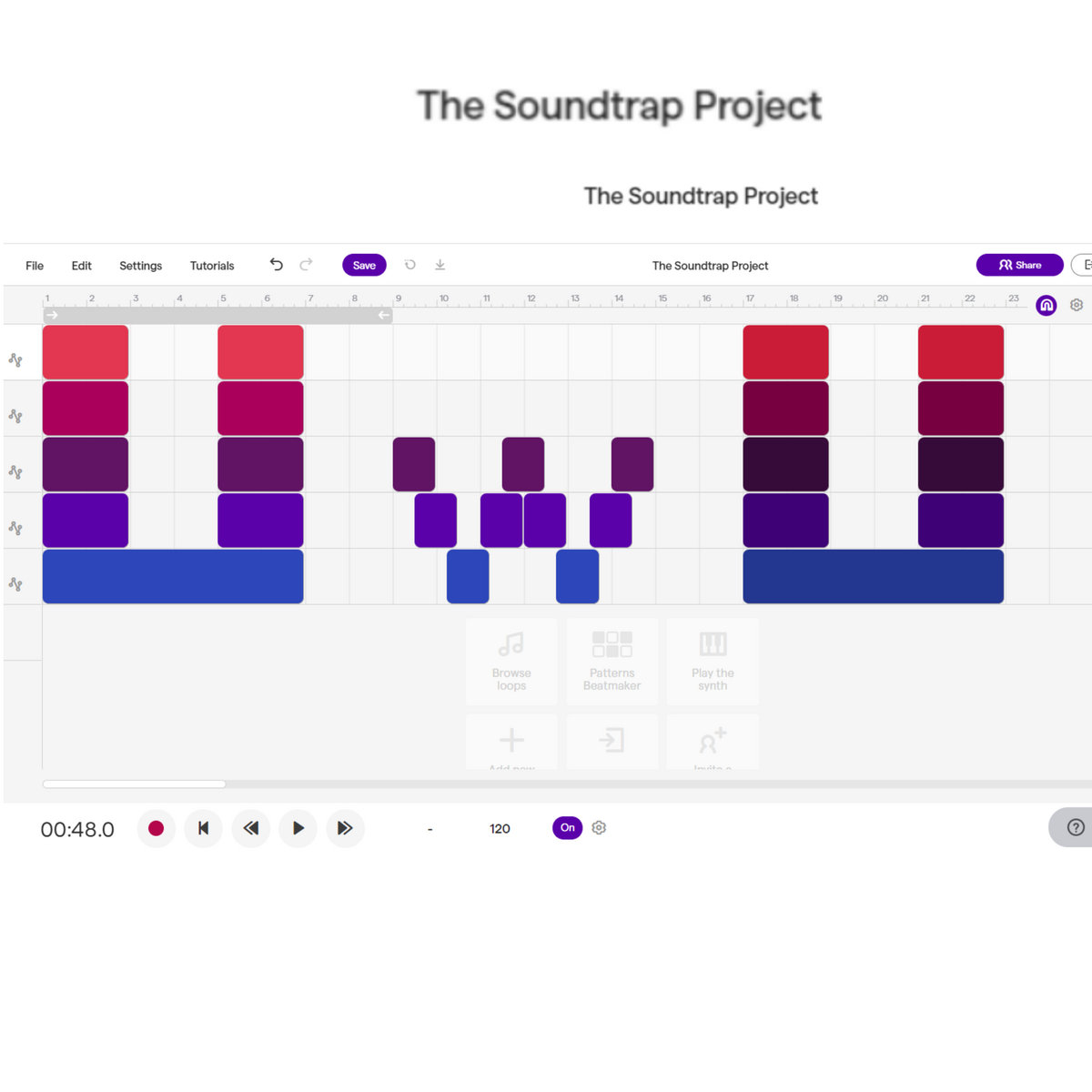The height and width of the screenshot is (1092, 1092).
Task: Open the Tutorials menu
Action: tap(212, 266)
